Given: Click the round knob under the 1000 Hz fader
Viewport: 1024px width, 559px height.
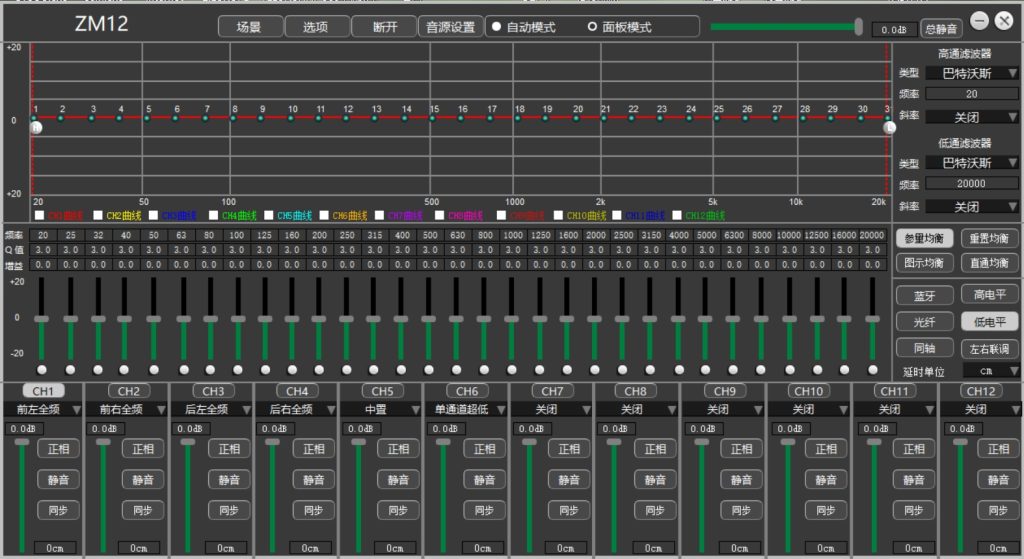Looking at the screenshot, I should pyautogui.click(x=511, y=370).
